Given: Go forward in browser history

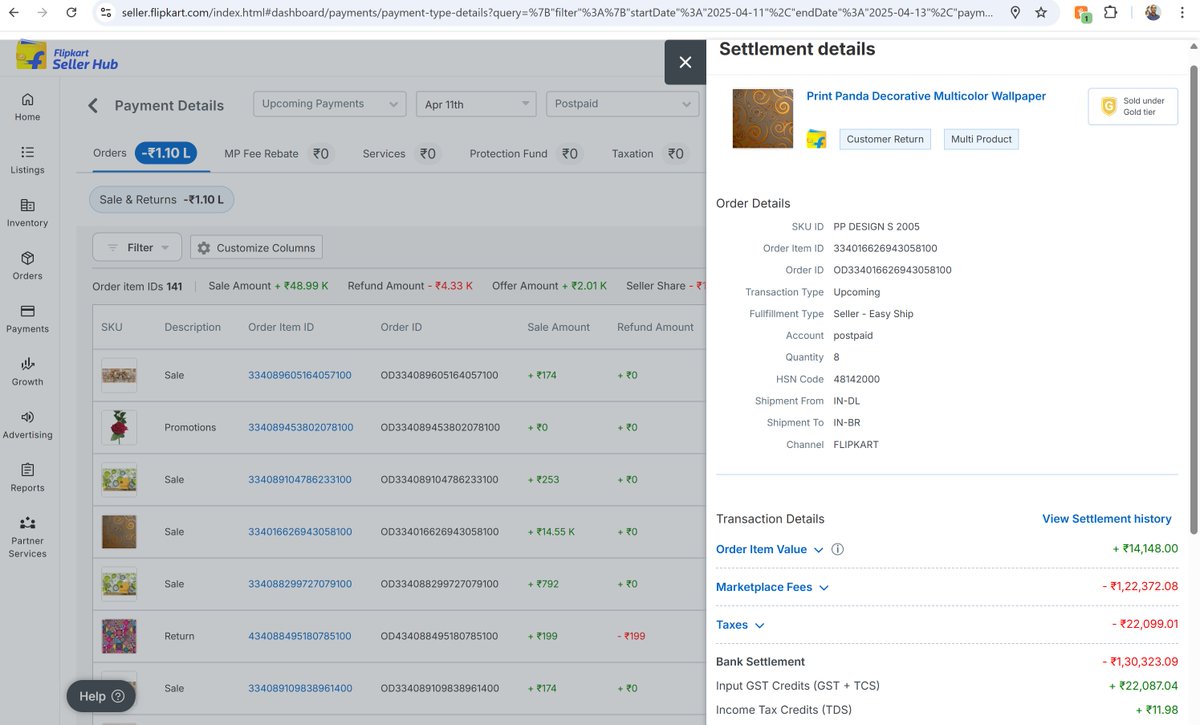Looking at the screenshot, I should 41,13.
